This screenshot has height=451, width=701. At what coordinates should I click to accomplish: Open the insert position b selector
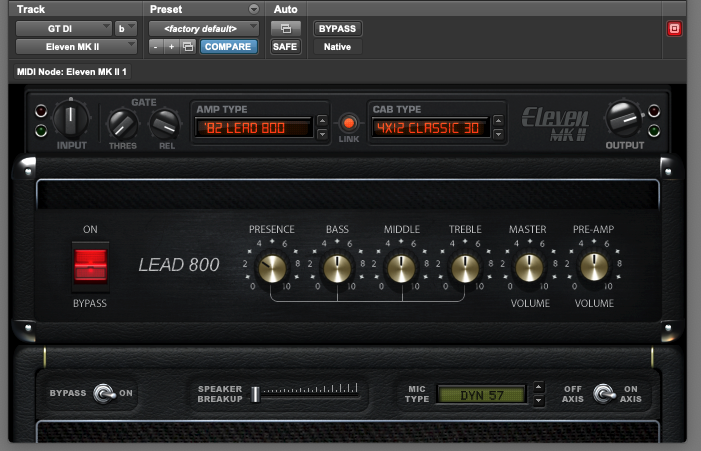point(126,29)
